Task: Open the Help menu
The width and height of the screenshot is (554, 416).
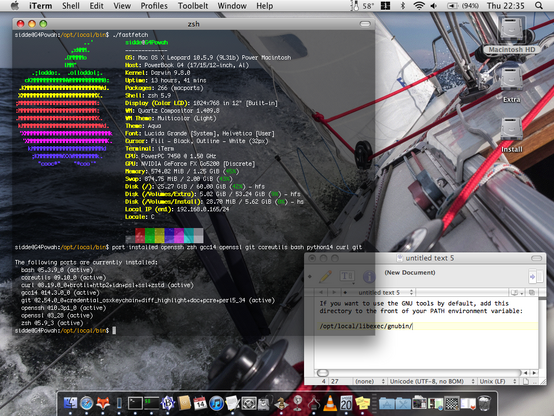Action: tap(264, 6)
